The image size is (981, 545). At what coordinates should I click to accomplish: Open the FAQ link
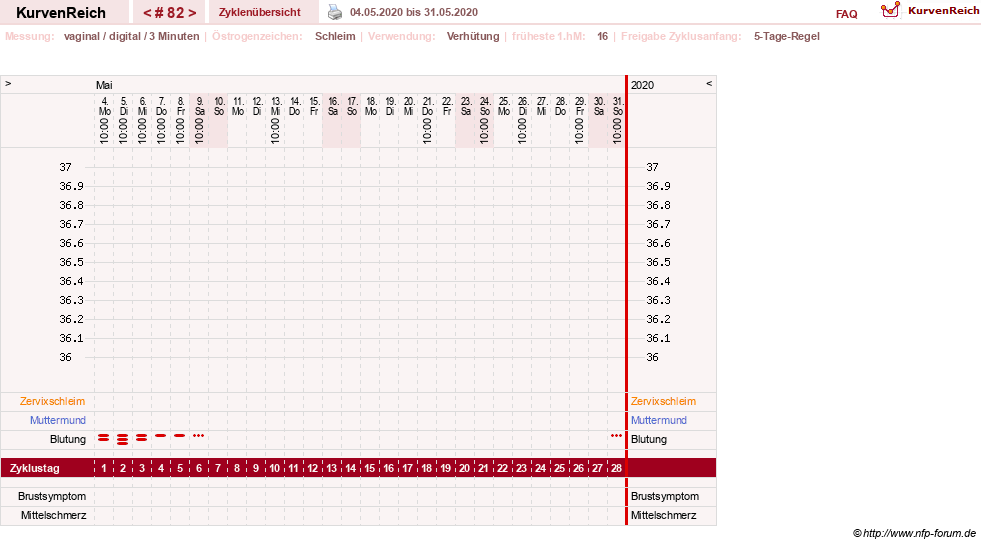click(x=846, y=14)
